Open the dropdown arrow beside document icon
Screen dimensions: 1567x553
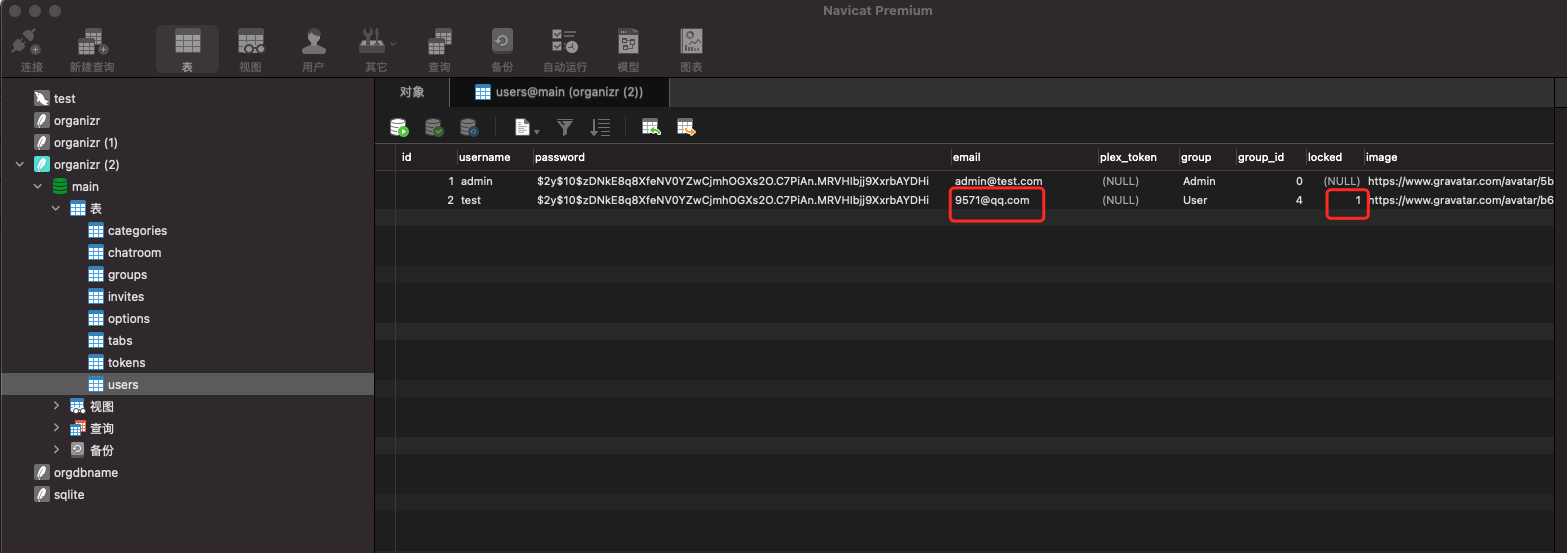[x=537, y=130]
